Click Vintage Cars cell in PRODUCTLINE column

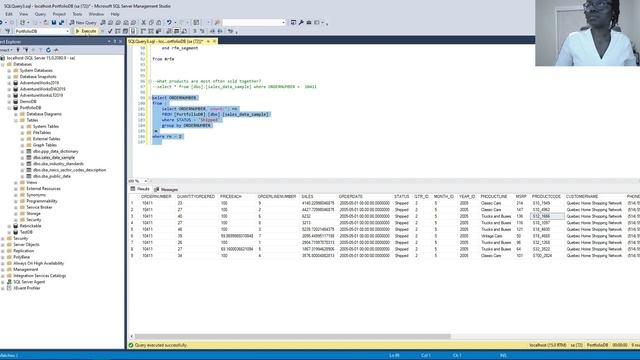[x=491, y=236]
